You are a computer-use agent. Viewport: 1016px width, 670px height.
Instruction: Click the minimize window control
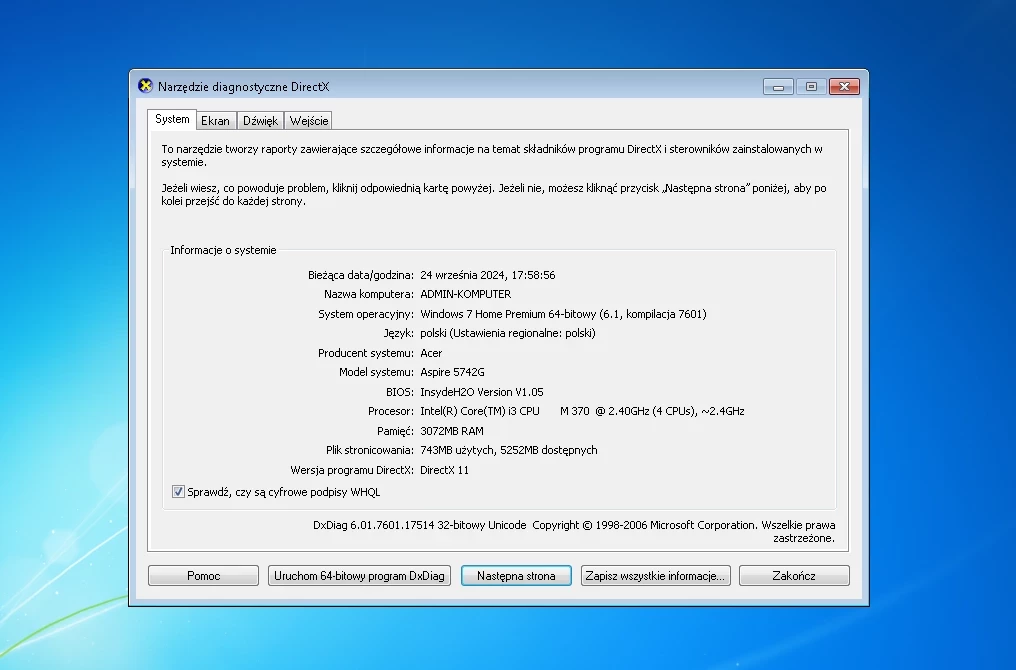pos(777,86)
